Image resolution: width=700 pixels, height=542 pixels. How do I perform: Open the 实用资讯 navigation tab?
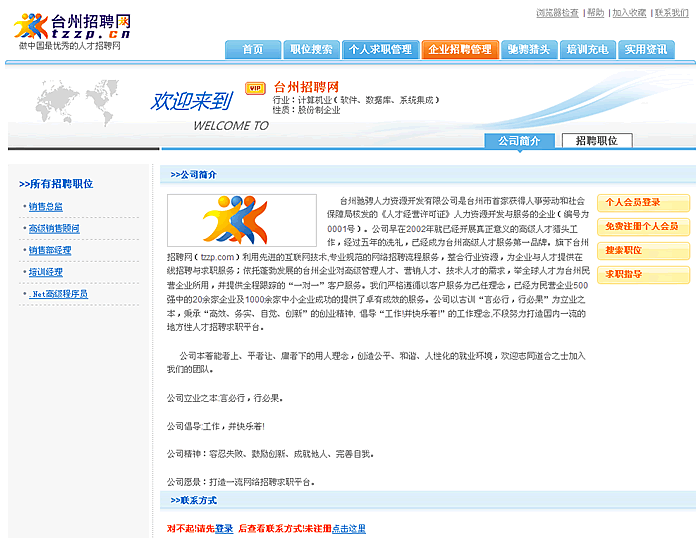pos(645,50)
